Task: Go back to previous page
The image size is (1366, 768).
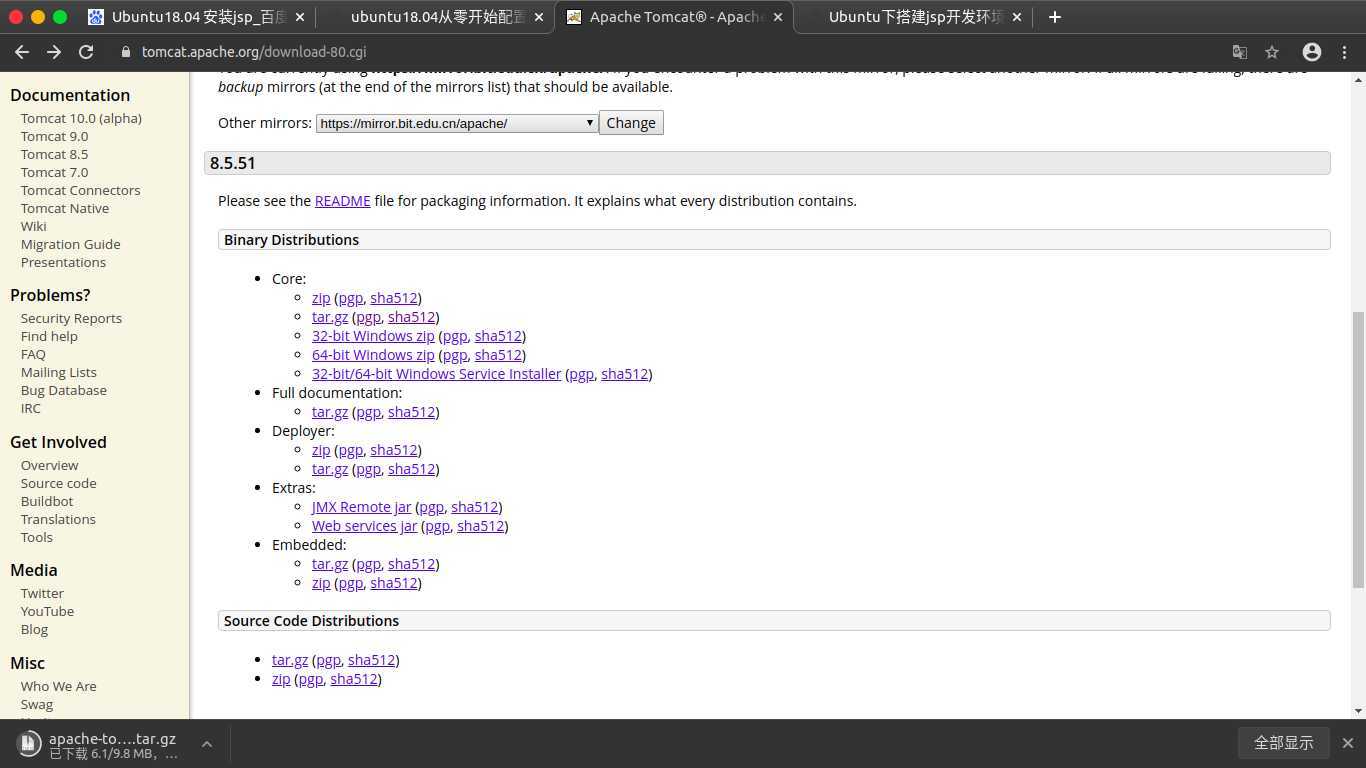Action: coord(22,52)
